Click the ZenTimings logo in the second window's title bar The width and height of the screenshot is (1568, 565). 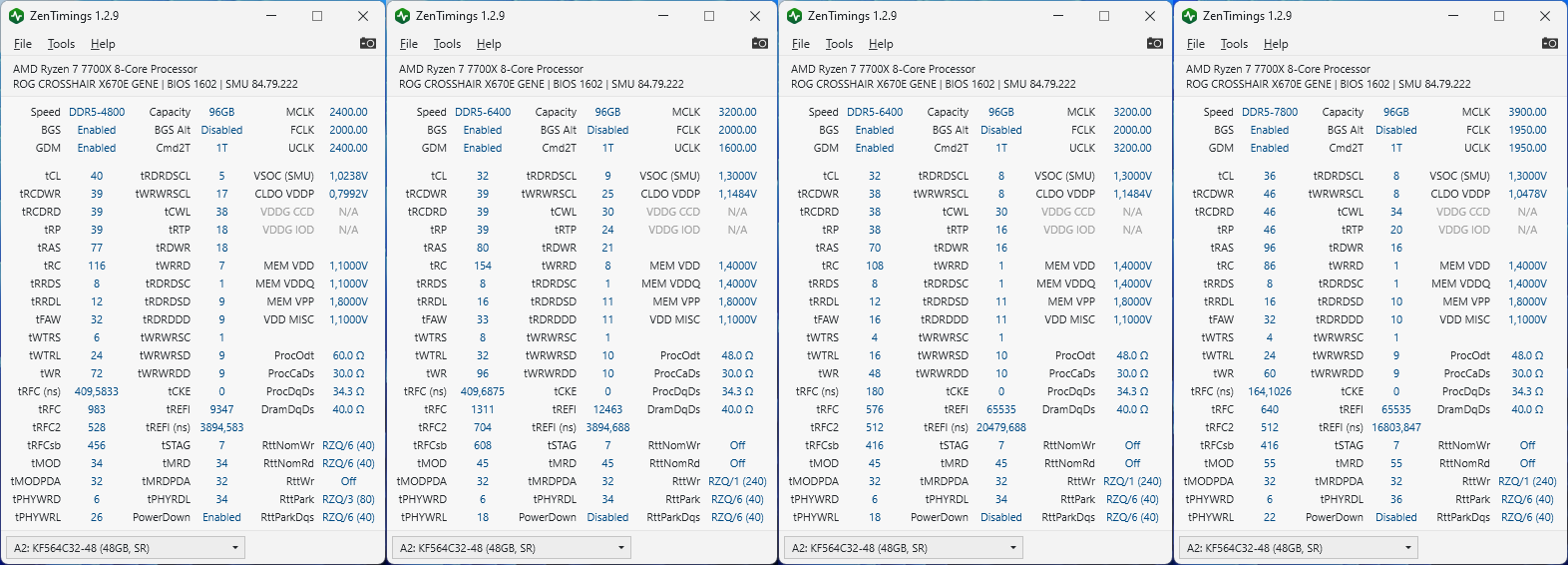(402, 16)
